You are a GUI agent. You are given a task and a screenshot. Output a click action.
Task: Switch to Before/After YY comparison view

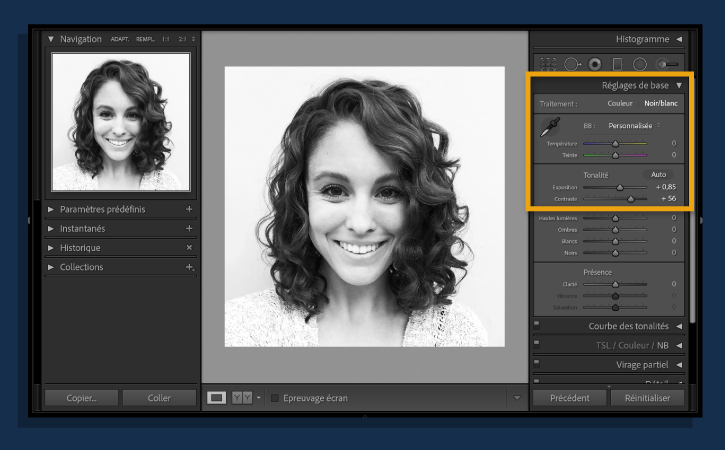pyautogui.click(x=242, y=398)
